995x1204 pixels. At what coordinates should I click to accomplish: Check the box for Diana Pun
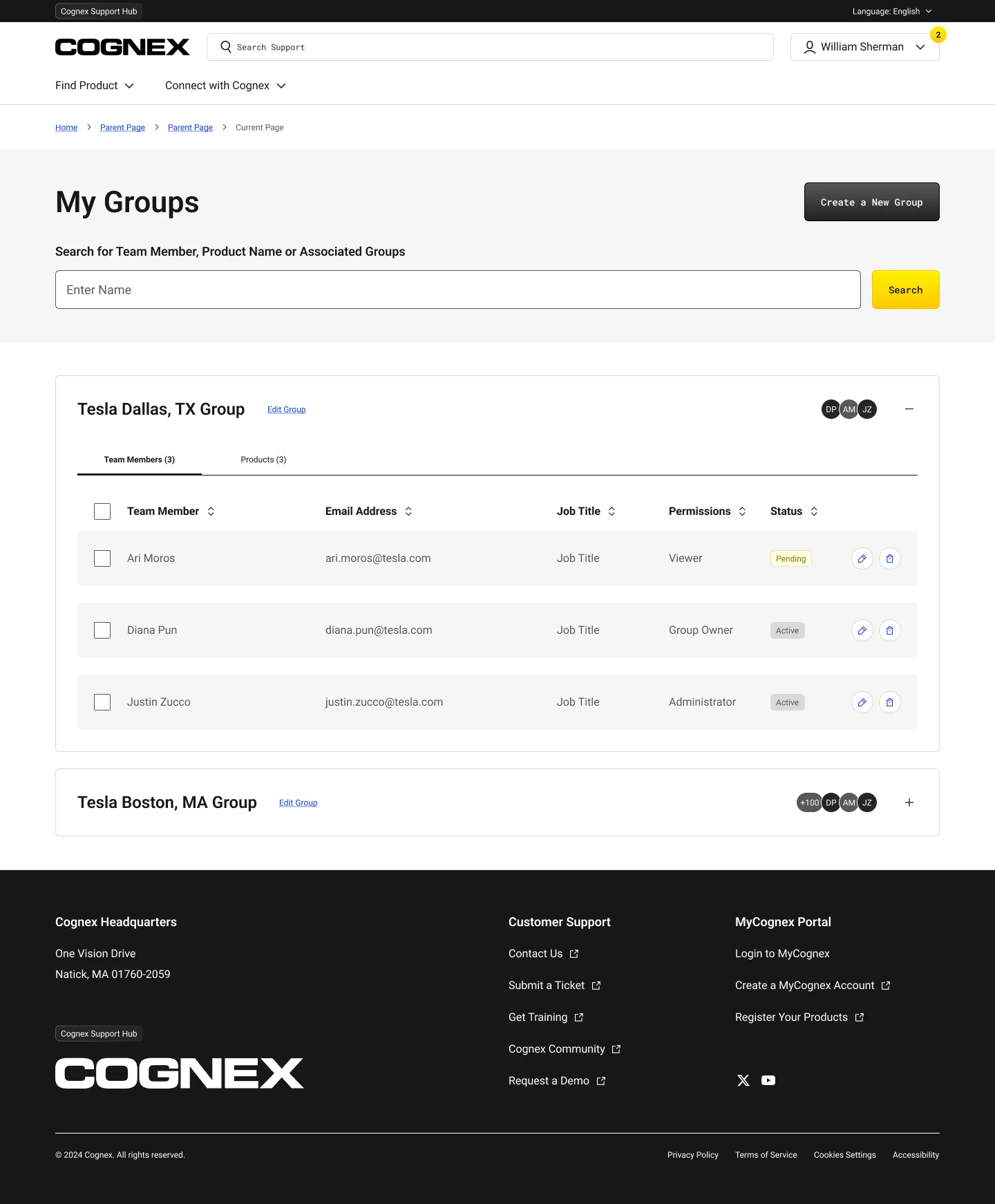102,630
